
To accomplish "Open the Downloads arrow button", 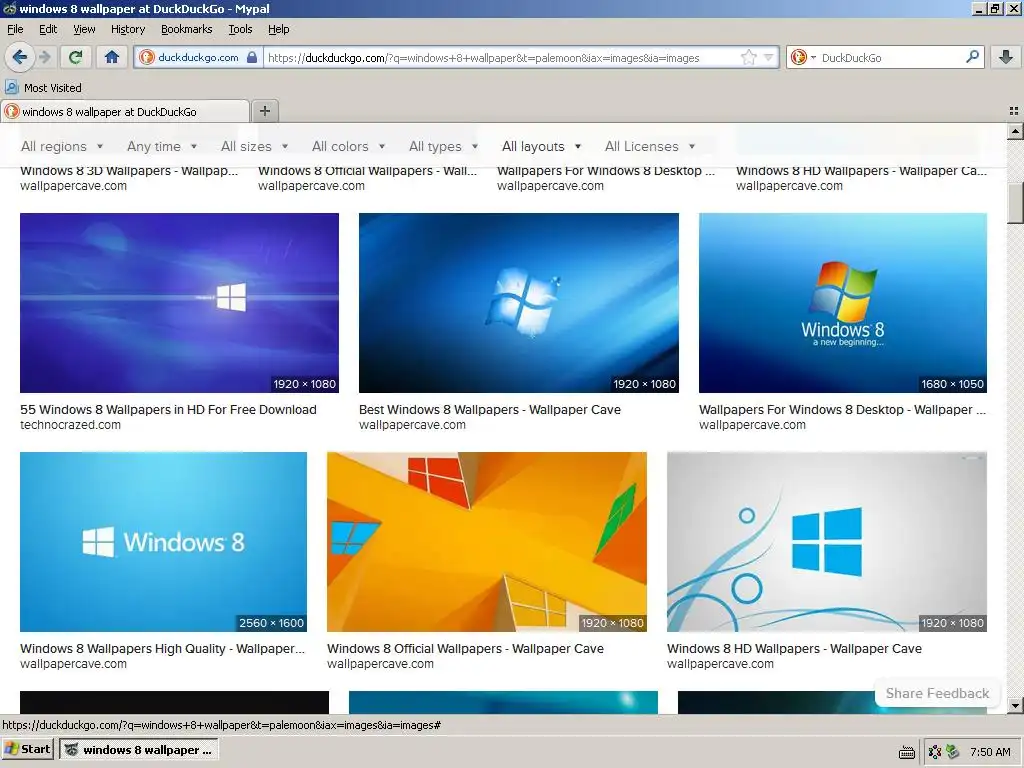I will click(1006, 57).
